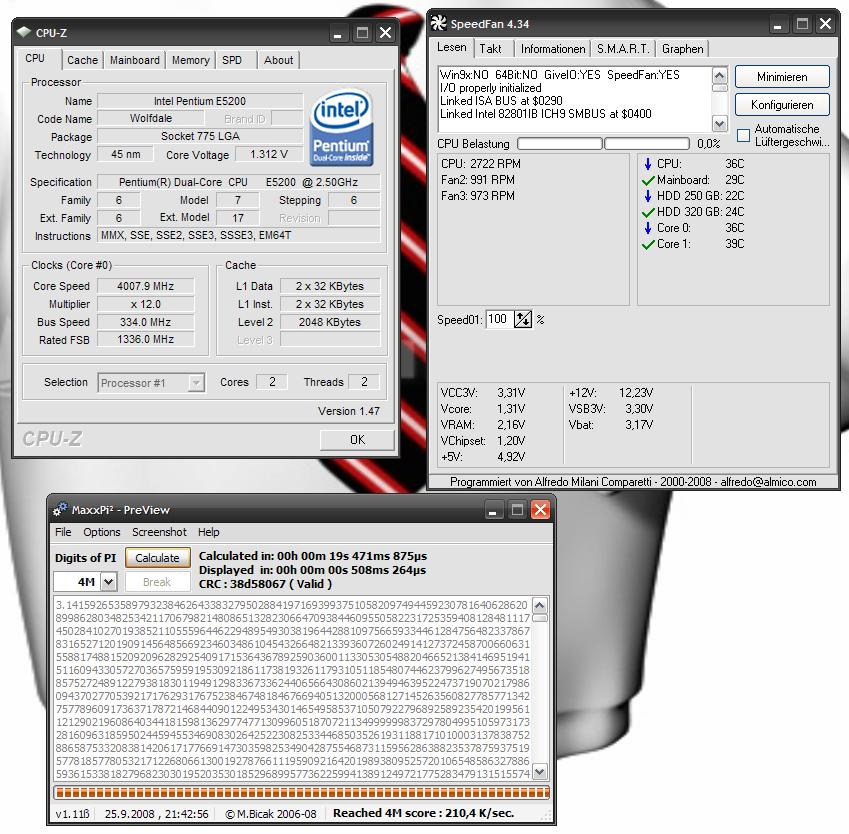Click the Konfigurieren button in SpeedFan

coord(782,105)
